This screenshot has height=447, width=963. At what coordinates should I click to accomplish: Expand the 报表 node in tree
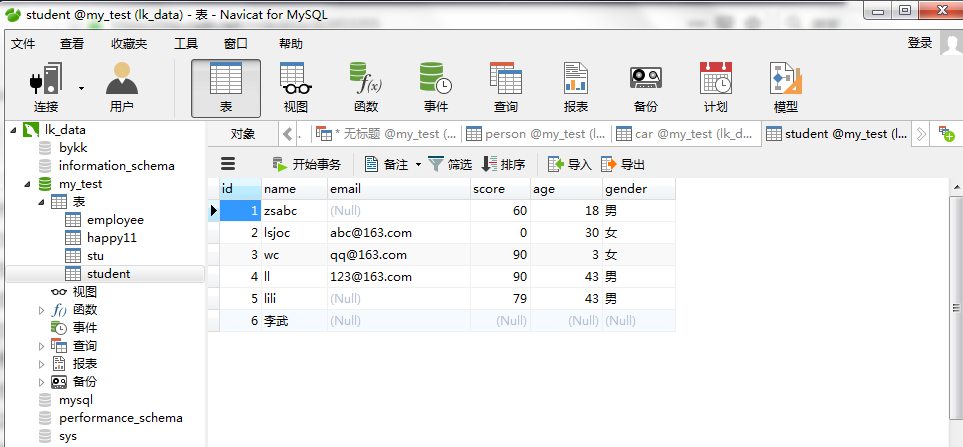click(x=41, y=364)
